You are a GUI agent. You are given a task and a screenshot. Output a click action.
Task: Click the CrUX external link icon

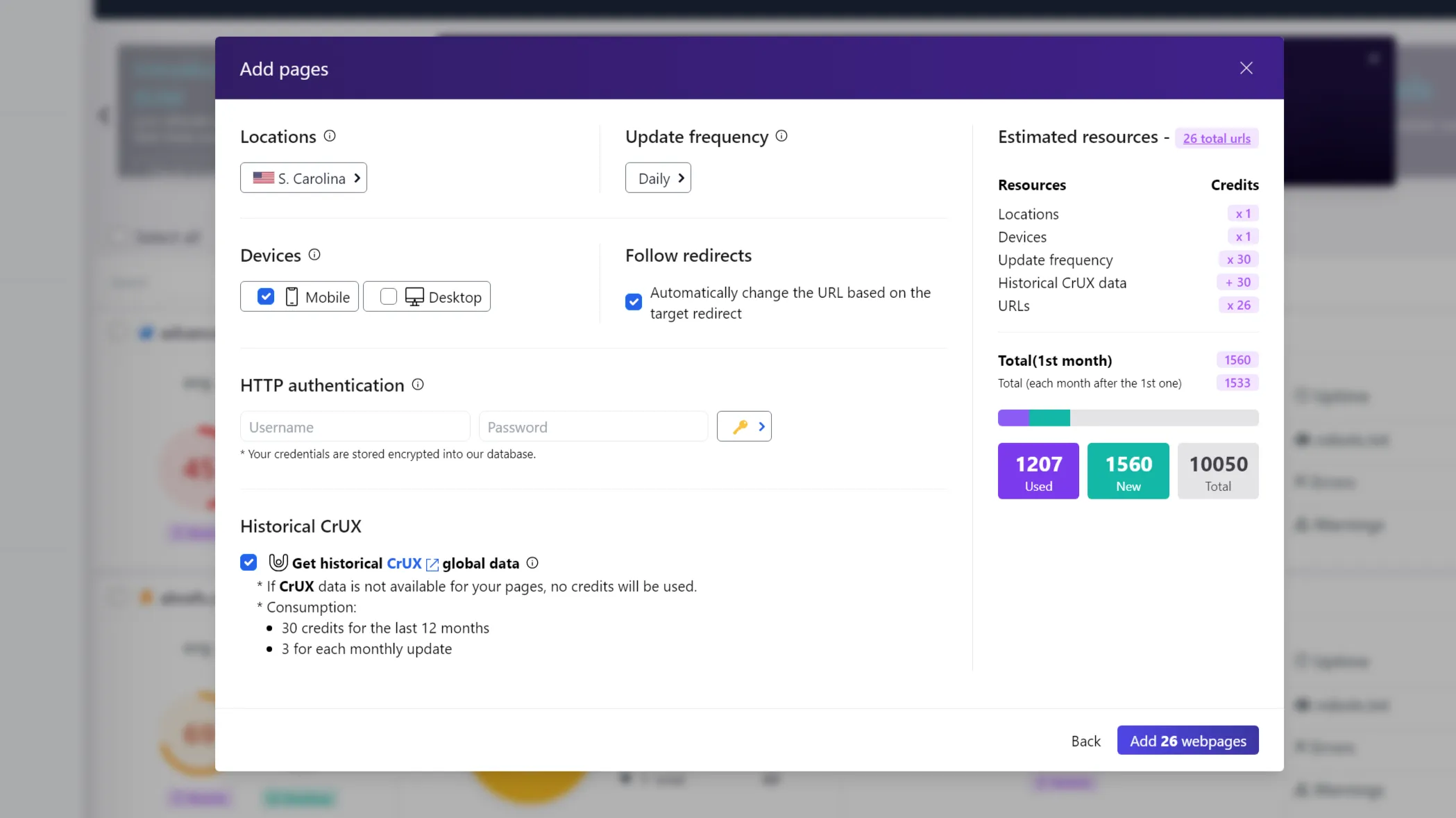432,564
